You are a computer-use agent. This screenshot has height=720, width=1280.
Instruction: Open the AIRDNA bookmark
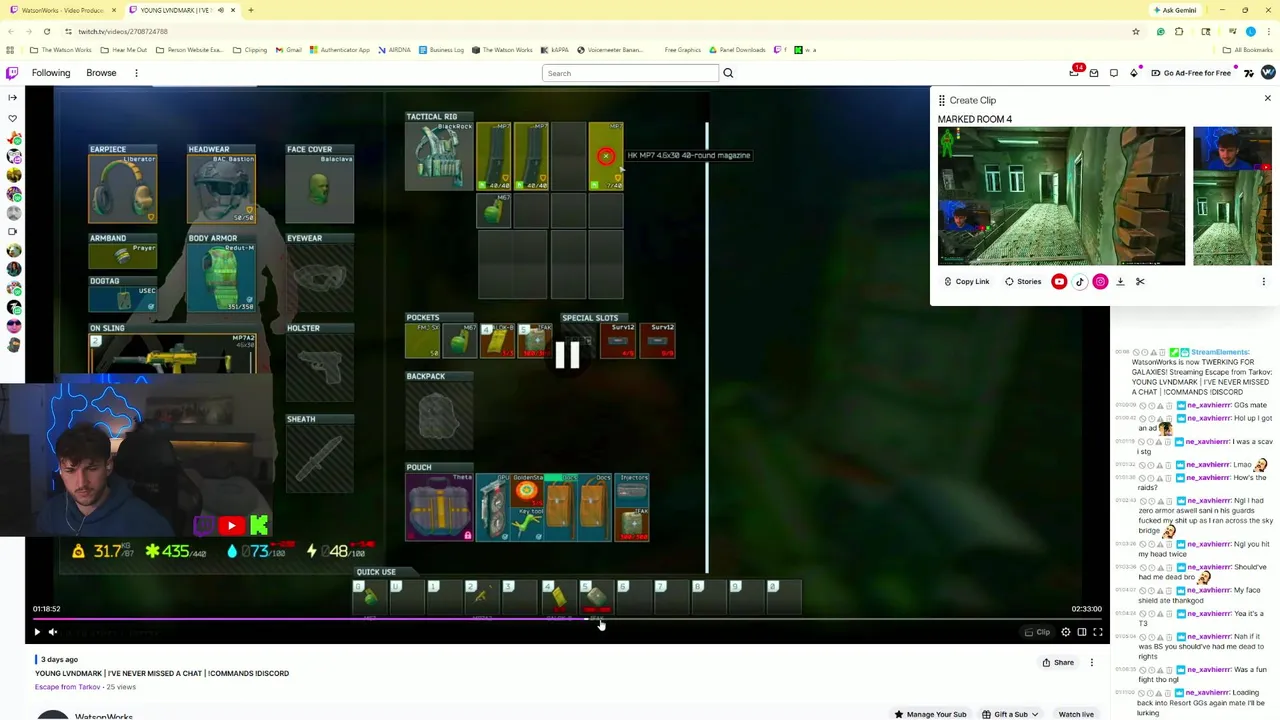393,50
